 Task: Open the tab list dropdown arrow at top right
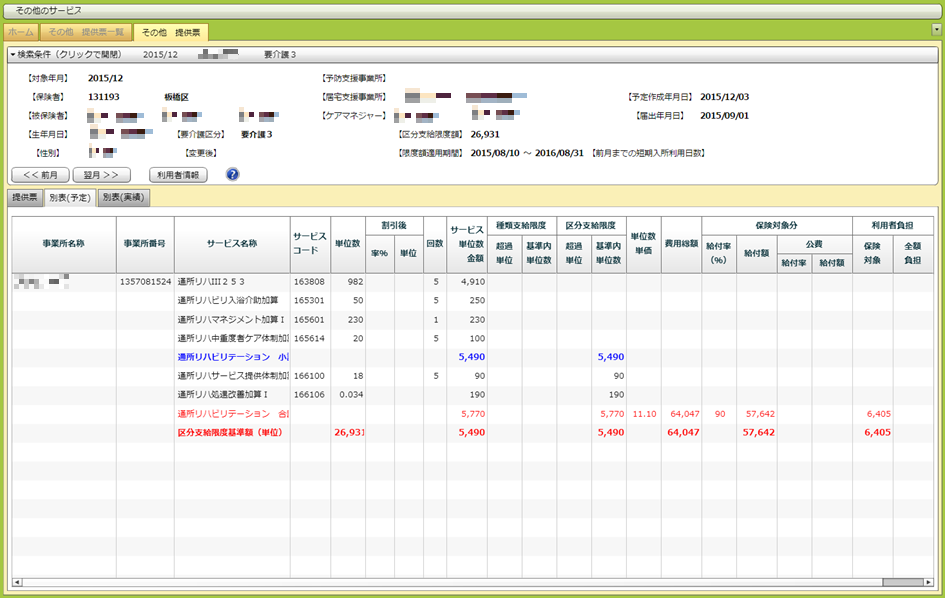point(936,30)
